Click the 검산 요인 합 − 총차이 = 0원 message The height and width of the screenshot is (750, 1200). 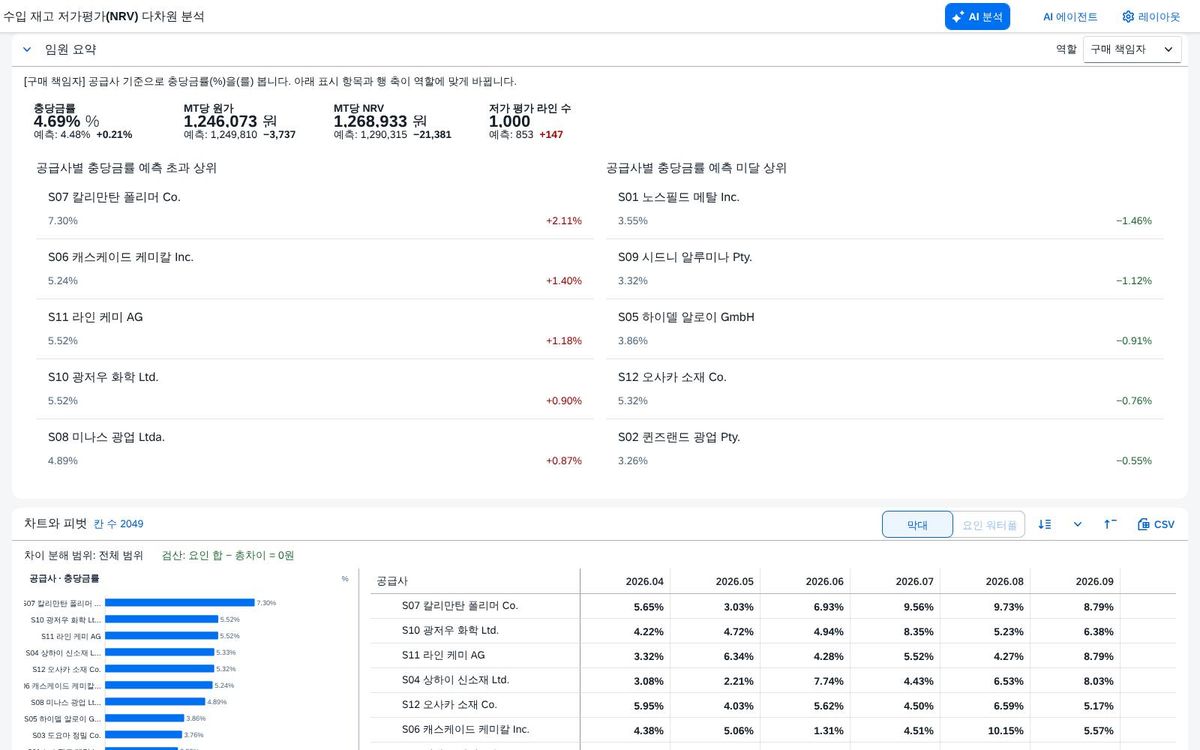pos(228,555)
